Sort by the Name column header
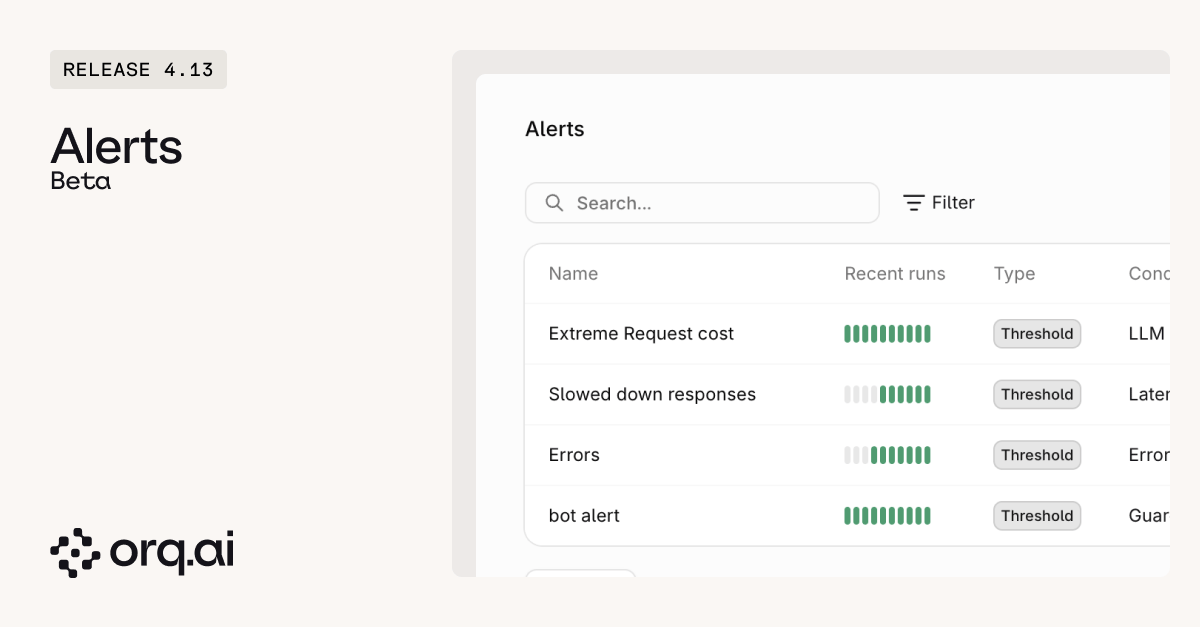Screen dimensions: 1200x627 [573, 274]
